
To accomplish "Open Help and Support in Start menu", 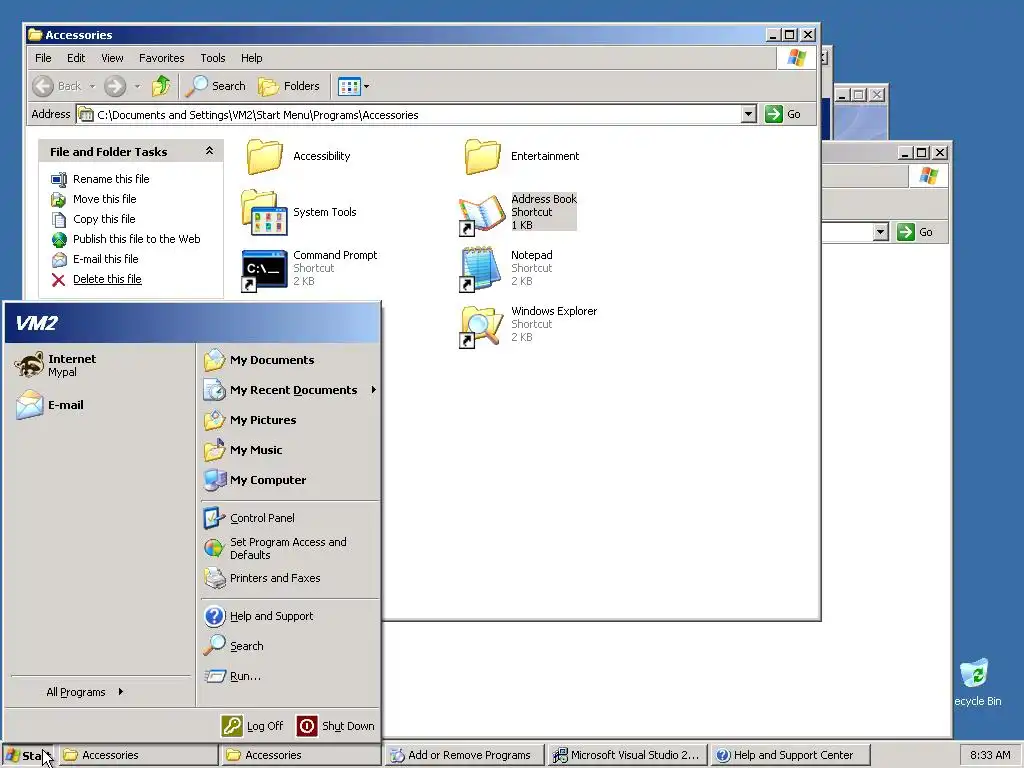I will point(290,616).
